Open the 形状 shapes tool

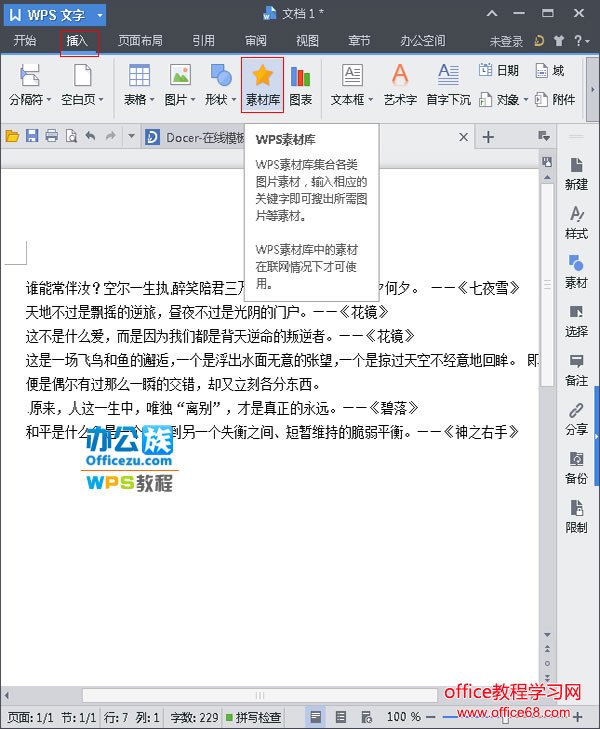[220, 85]
